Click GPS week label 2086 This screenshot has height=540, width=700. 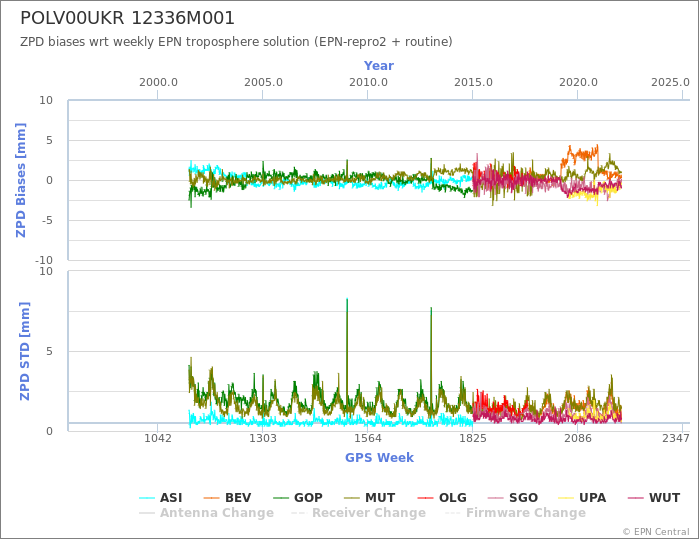click(578, 438)
